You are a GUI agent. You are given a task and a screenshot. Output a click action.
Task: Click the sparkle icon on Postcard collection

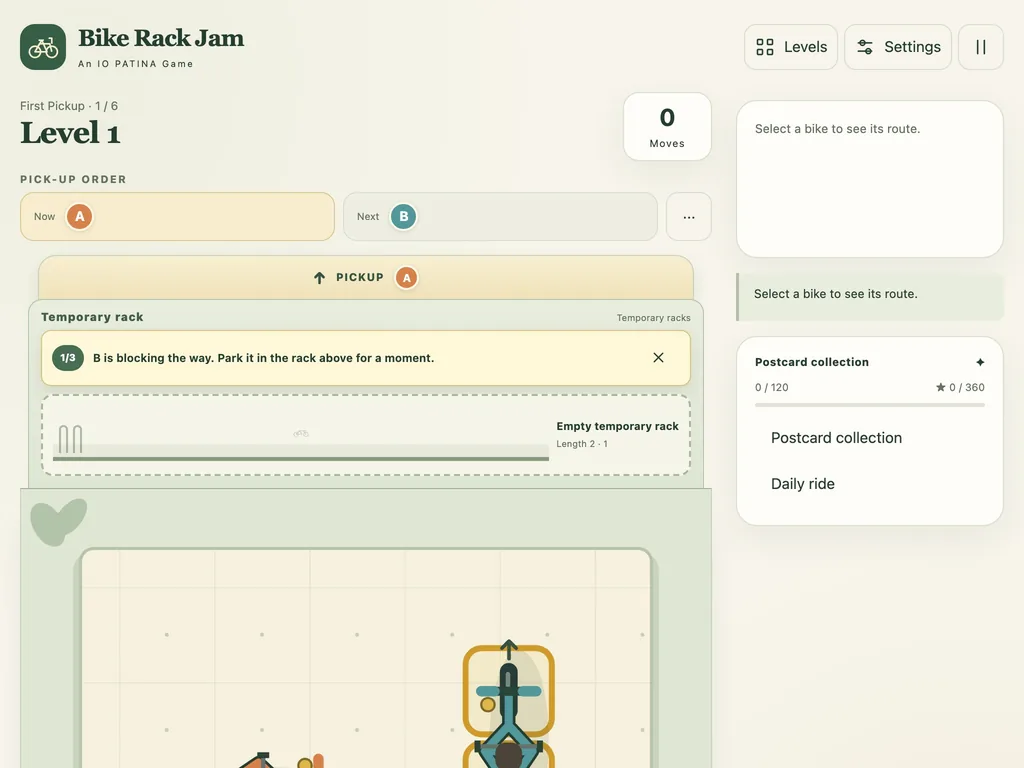[980, 362]
